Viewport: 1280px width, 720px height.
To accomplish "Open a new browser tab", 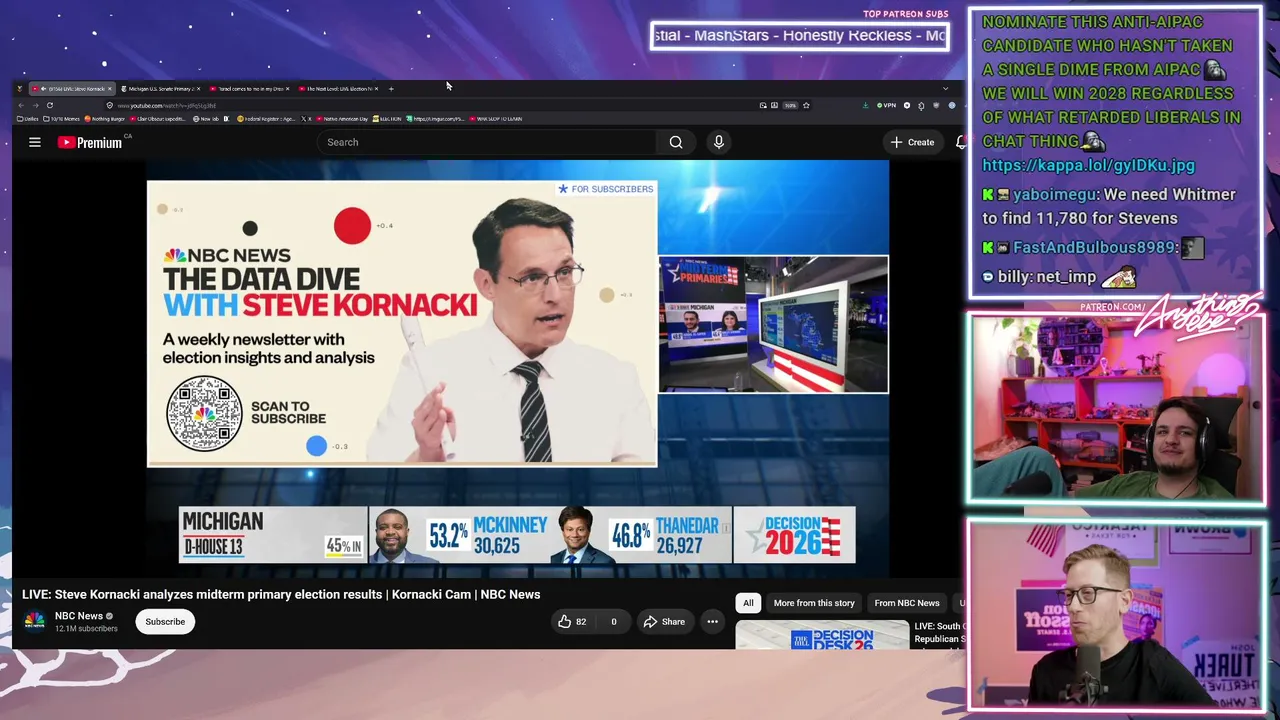I will pyautogui.click(x=391, y=89).
